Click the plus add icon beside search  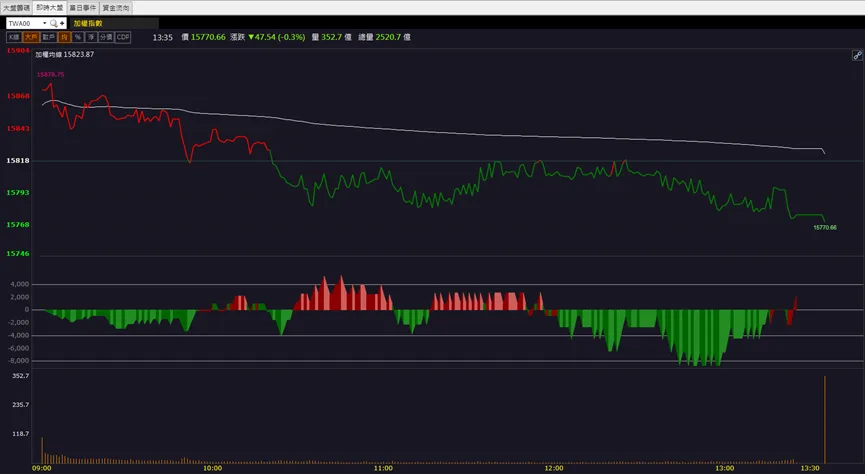pyautogui.click(x=62, y=23)
